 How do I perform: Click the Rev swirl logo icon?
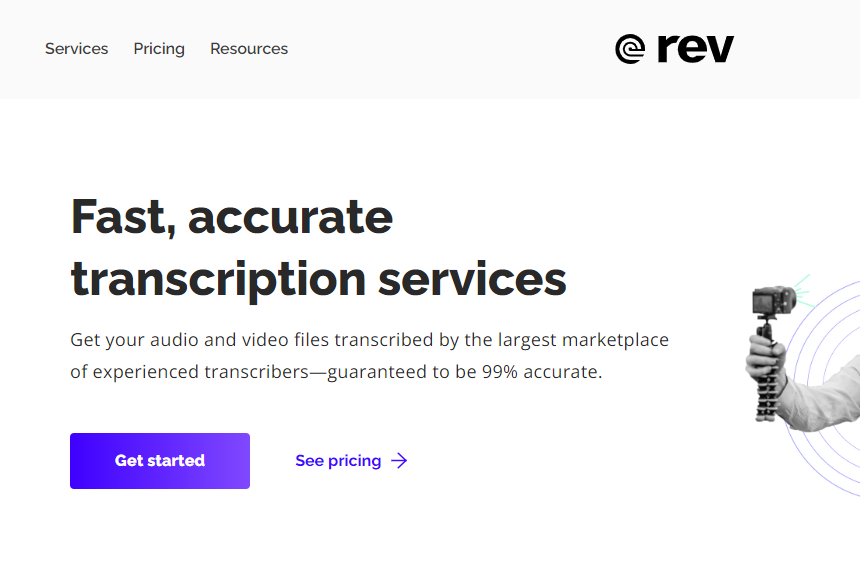coord(630,49)
